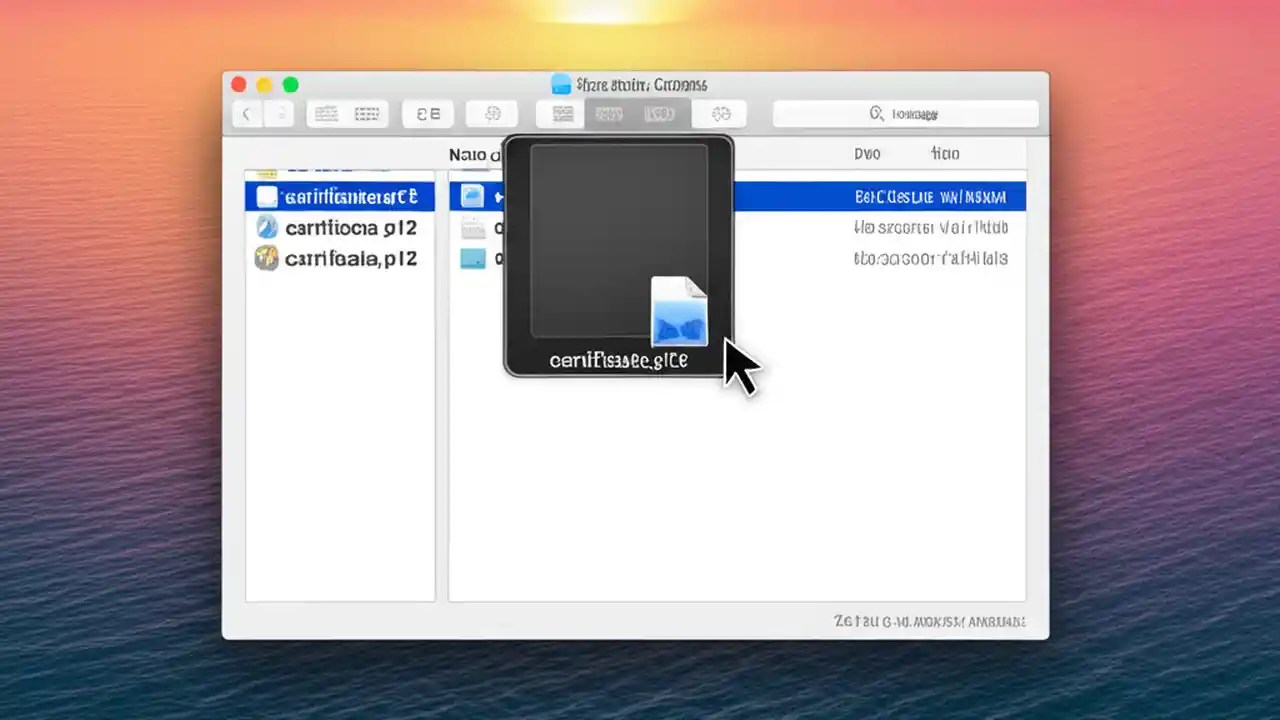This screenshot has width=1280, height=720.
Task: Click the back navigation arrow
Action: click(246, 113)
